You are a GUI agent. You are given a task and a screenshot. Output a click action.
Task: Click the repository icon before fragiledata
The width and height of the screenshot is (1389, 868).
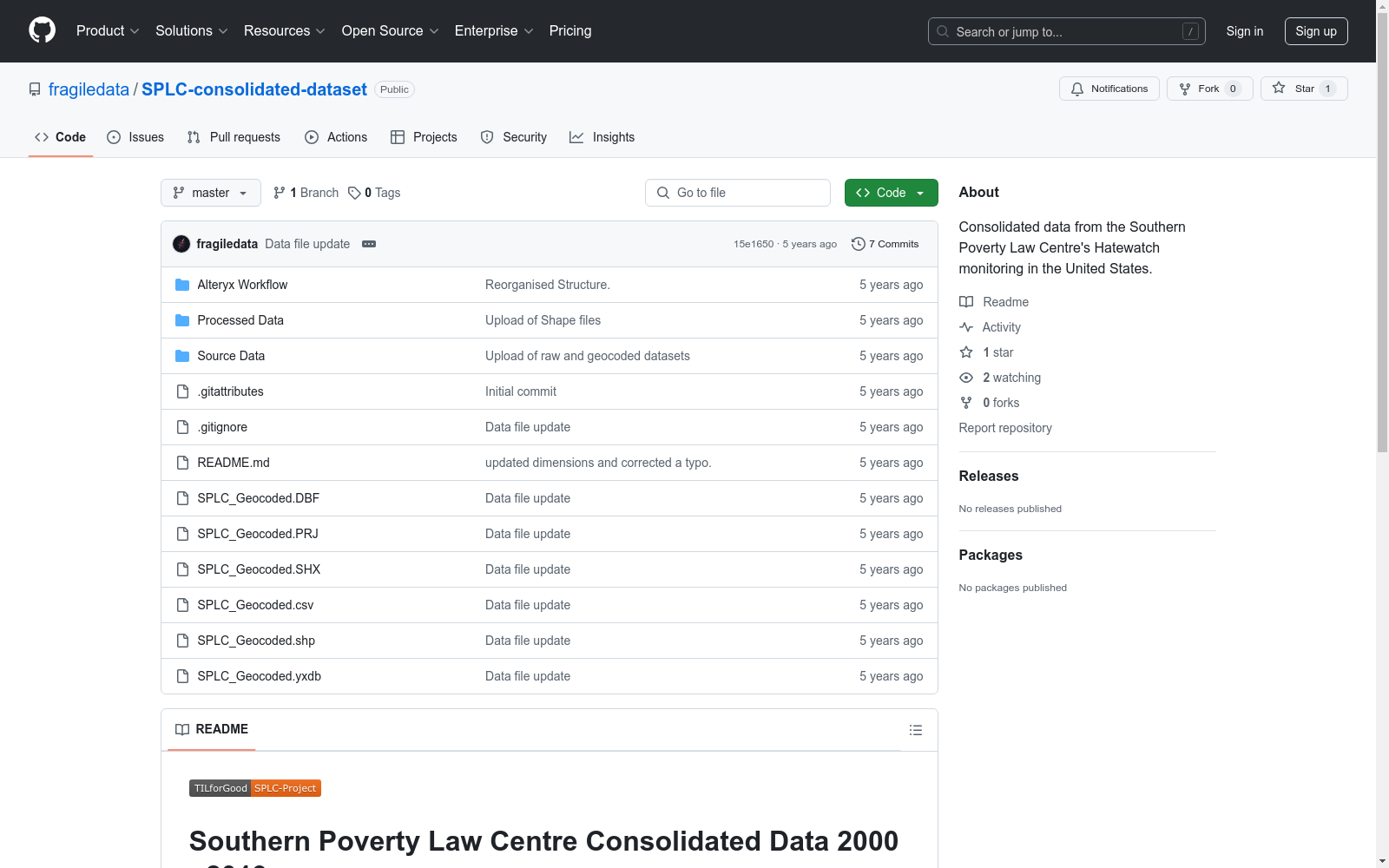(35, 89)
